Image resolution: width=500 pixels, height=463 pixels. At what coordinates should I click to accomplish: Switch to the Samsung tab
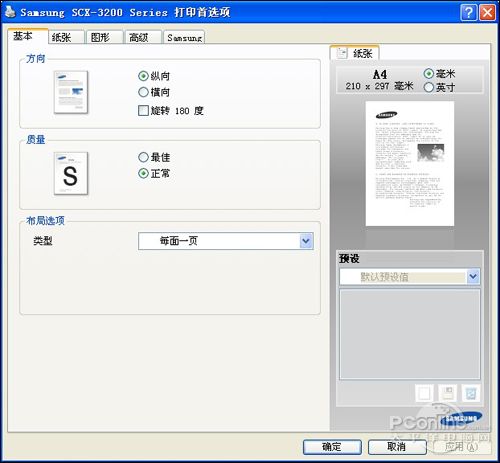pos(184,37)
